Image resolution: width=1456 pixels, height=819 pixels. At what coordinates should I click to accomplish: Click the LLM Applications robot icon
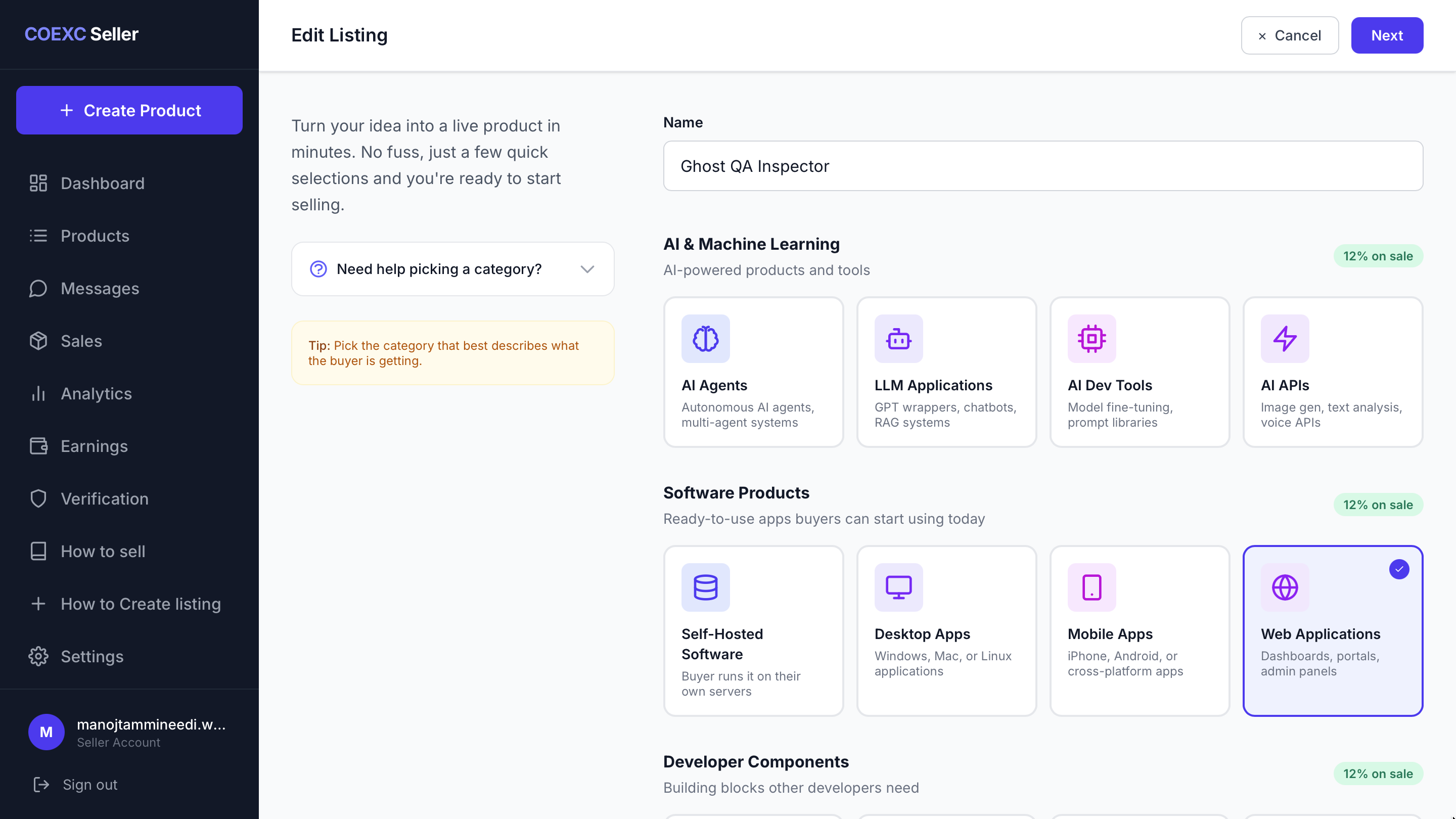click(898, 339)
